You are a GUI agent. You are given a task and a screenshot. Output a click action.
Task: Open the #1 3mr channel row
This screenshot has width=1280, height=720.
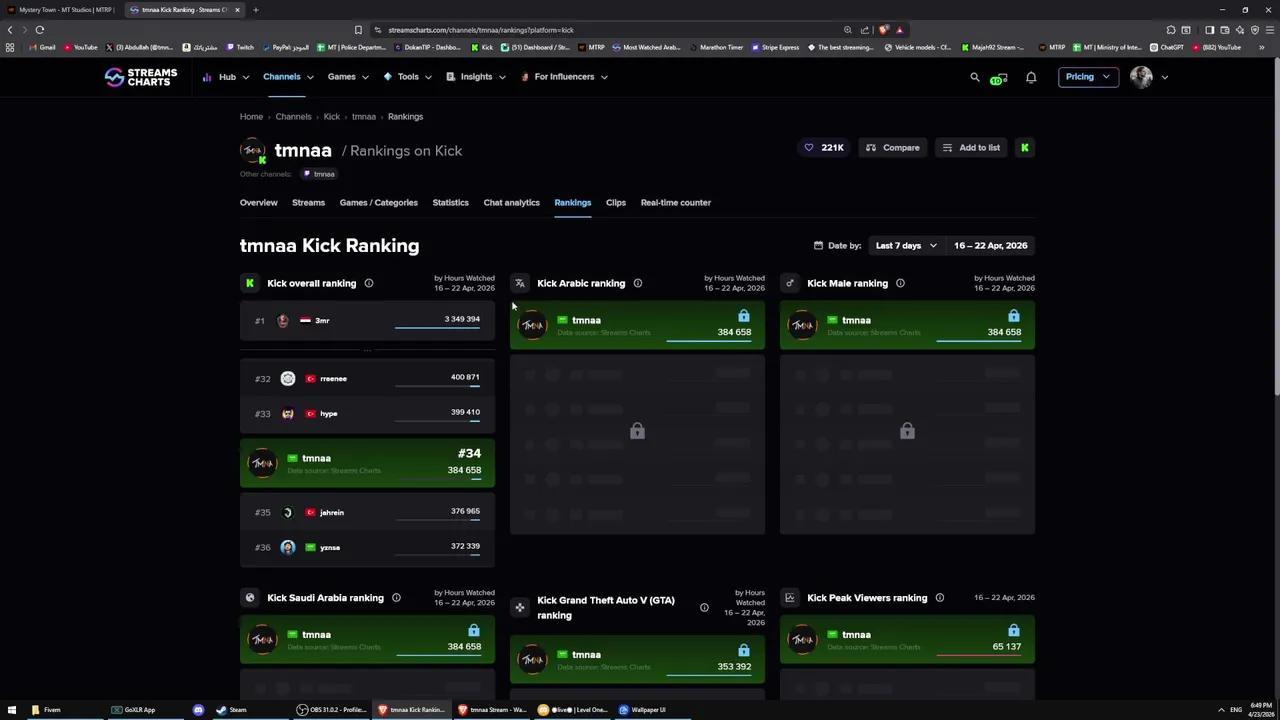(x=367, y=321)
